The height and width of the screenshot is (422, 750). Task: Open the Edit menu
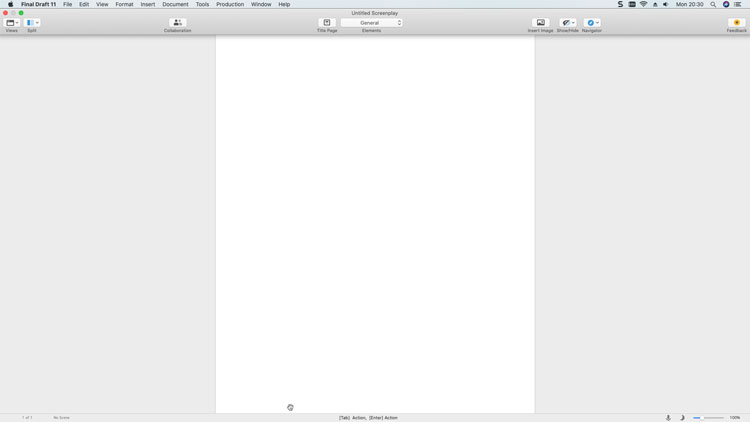84,4
